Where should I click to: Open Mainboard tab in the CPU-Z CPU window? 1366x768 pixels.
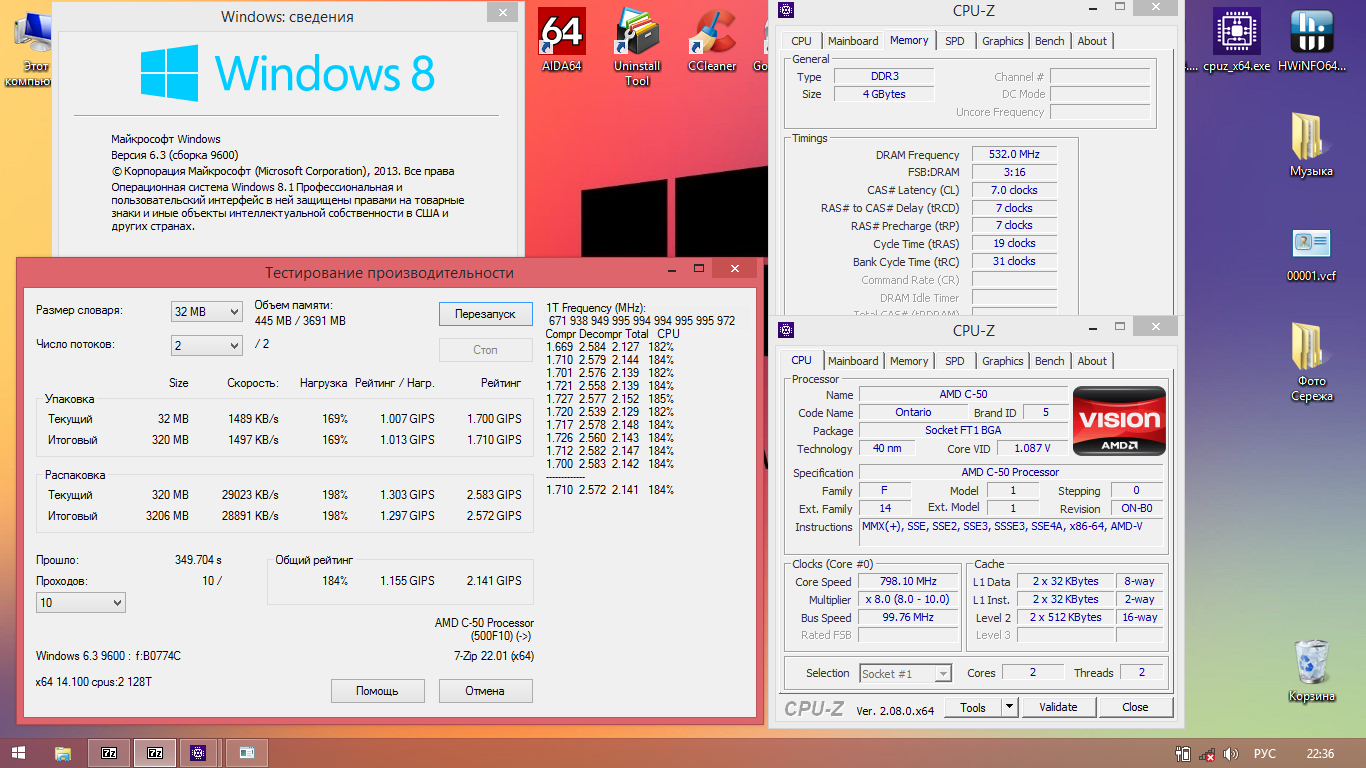(x=853, y=361)
